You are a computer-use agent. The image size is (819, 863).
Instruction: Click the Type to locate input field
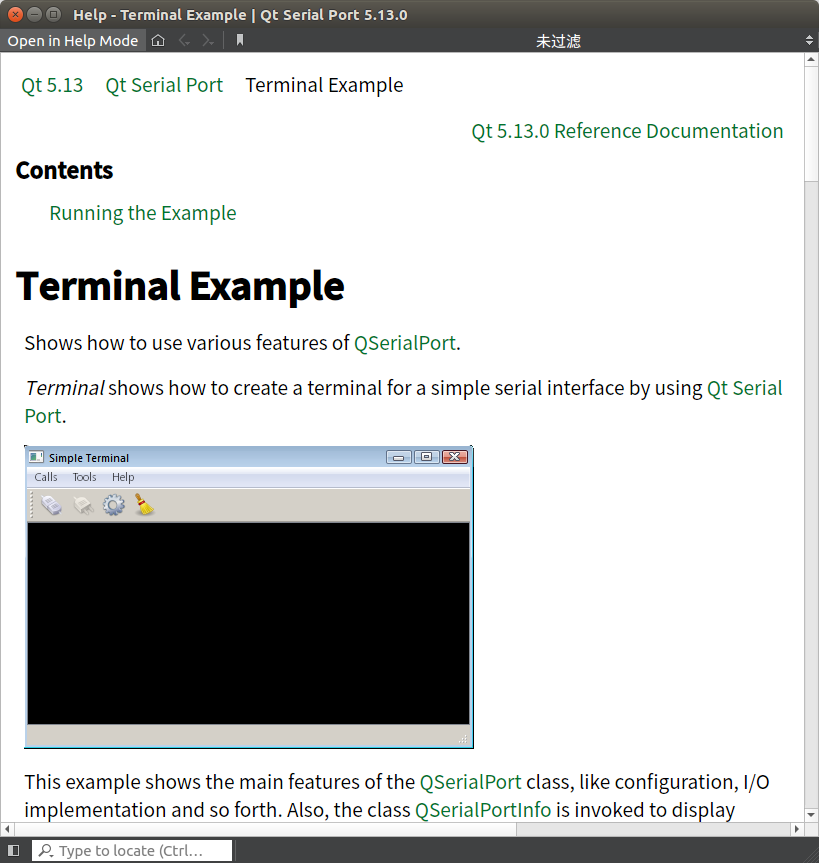point(132,850)
